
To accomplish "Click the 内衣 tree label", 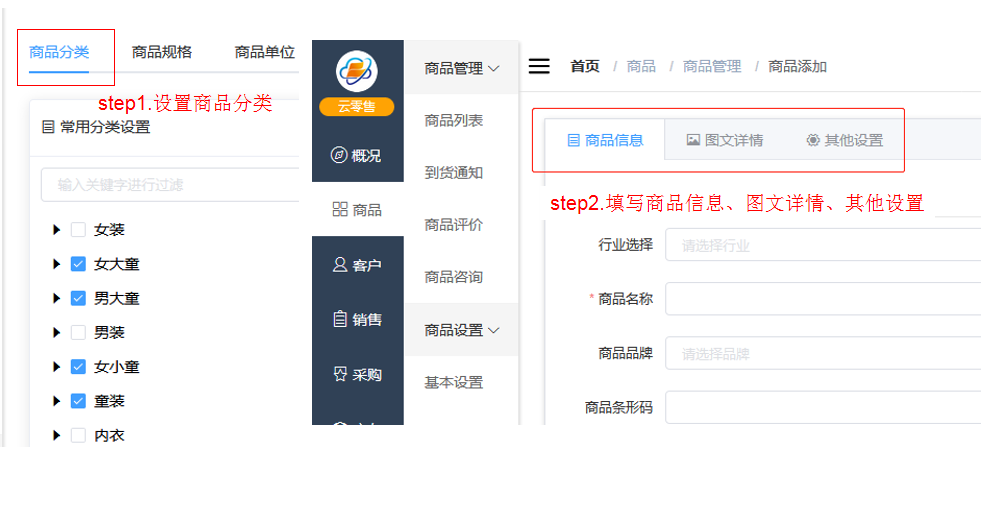I will pyautogui.click(x=109, y=435).
